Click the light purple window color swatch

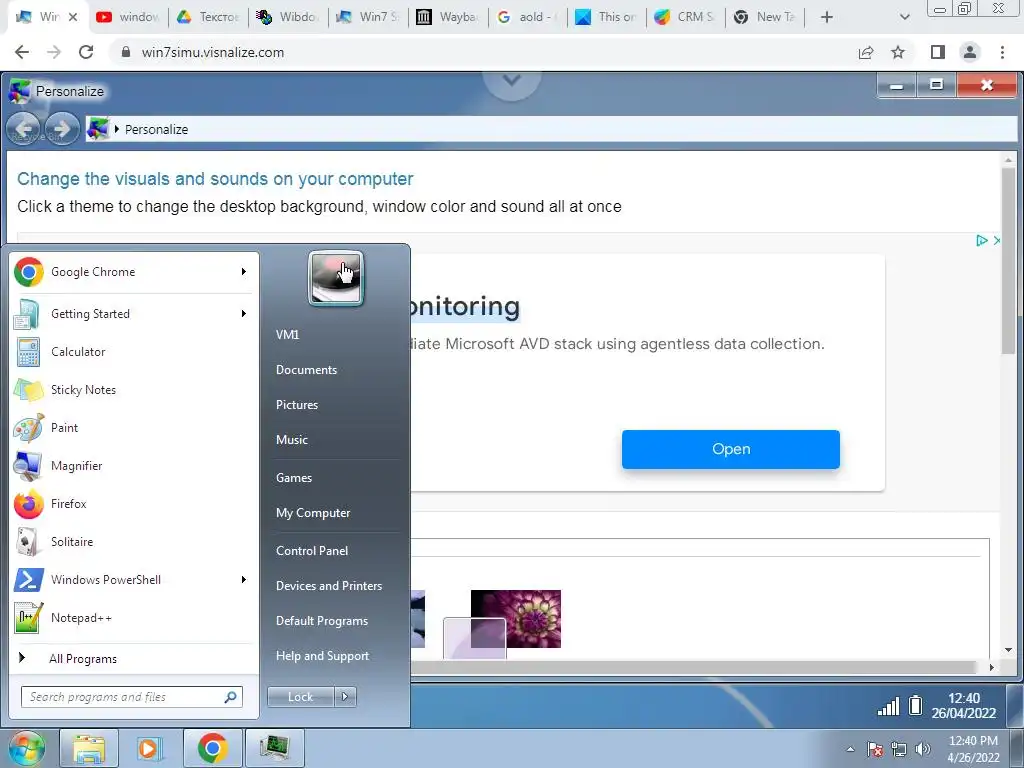pos(474,638)
